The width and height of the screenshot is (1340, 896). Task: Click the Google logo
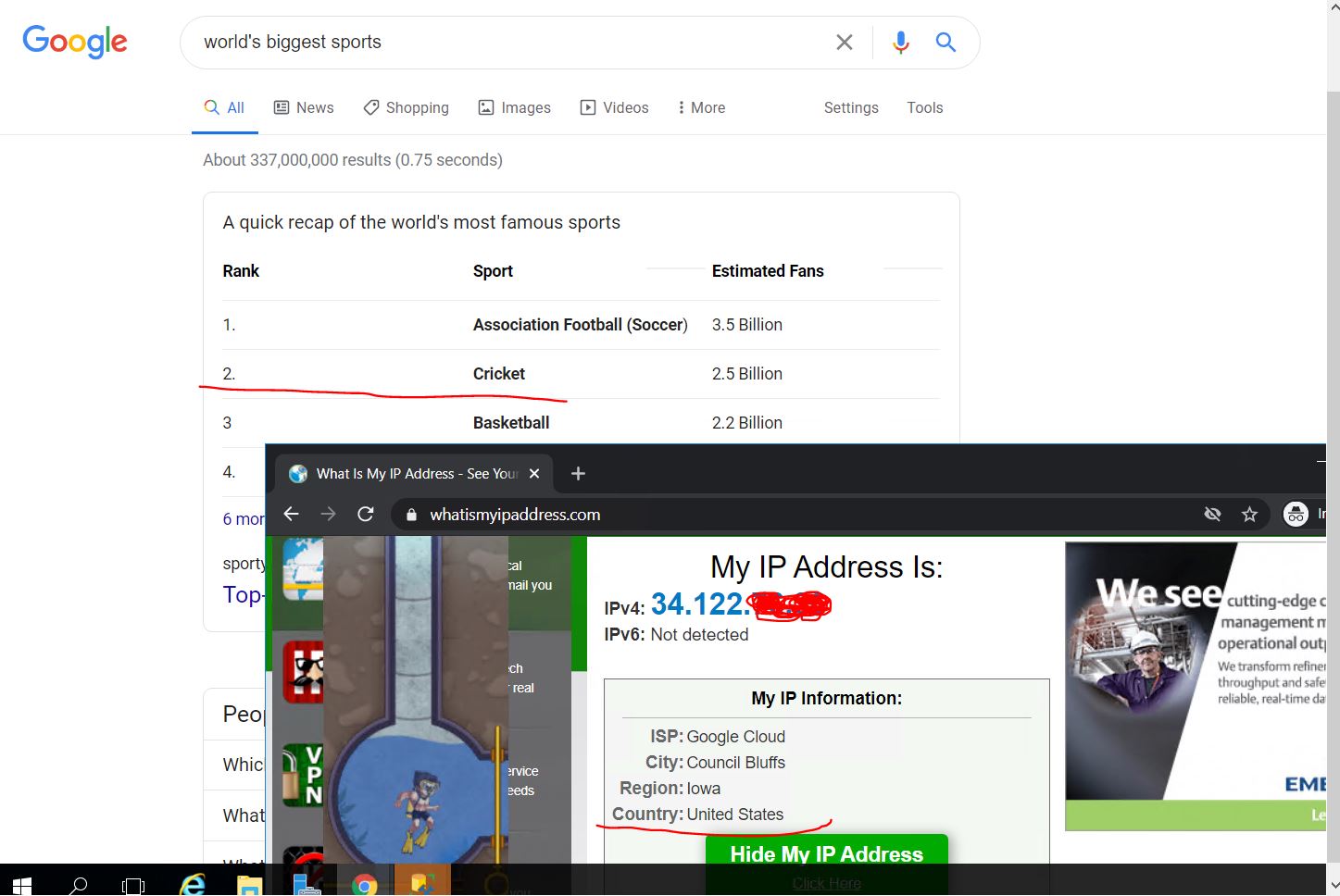(x=75, y=42)
